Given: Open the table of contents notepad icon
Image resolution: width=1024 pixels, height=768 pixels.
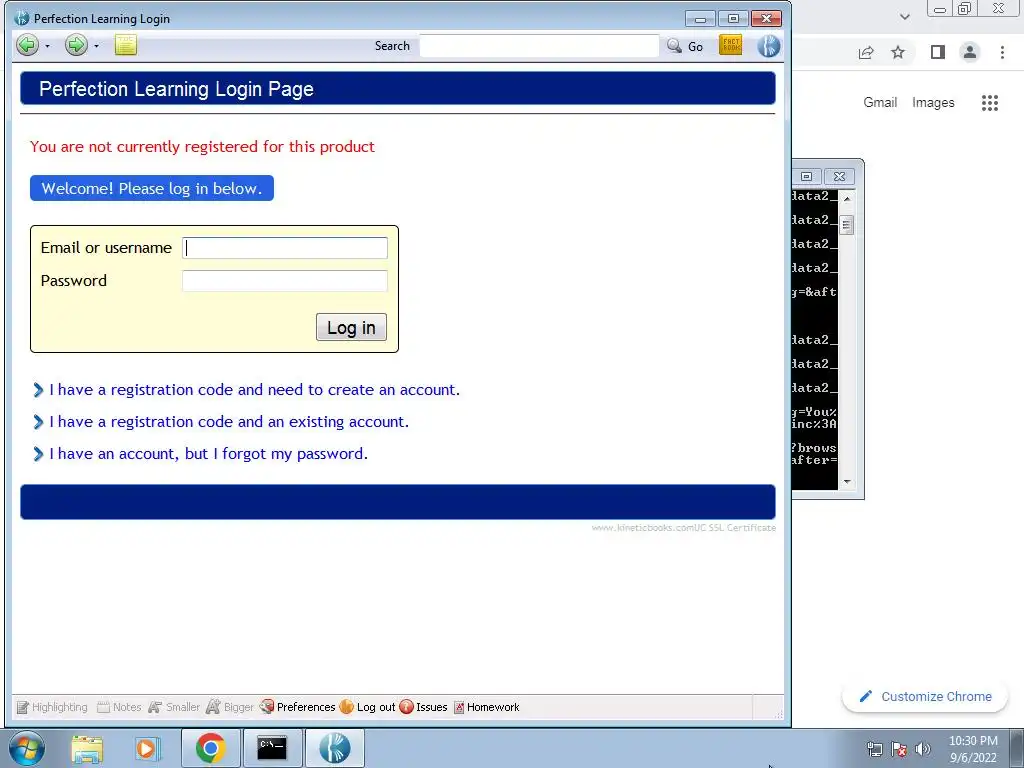Looking at the screenshot, I should pos(125,45).
